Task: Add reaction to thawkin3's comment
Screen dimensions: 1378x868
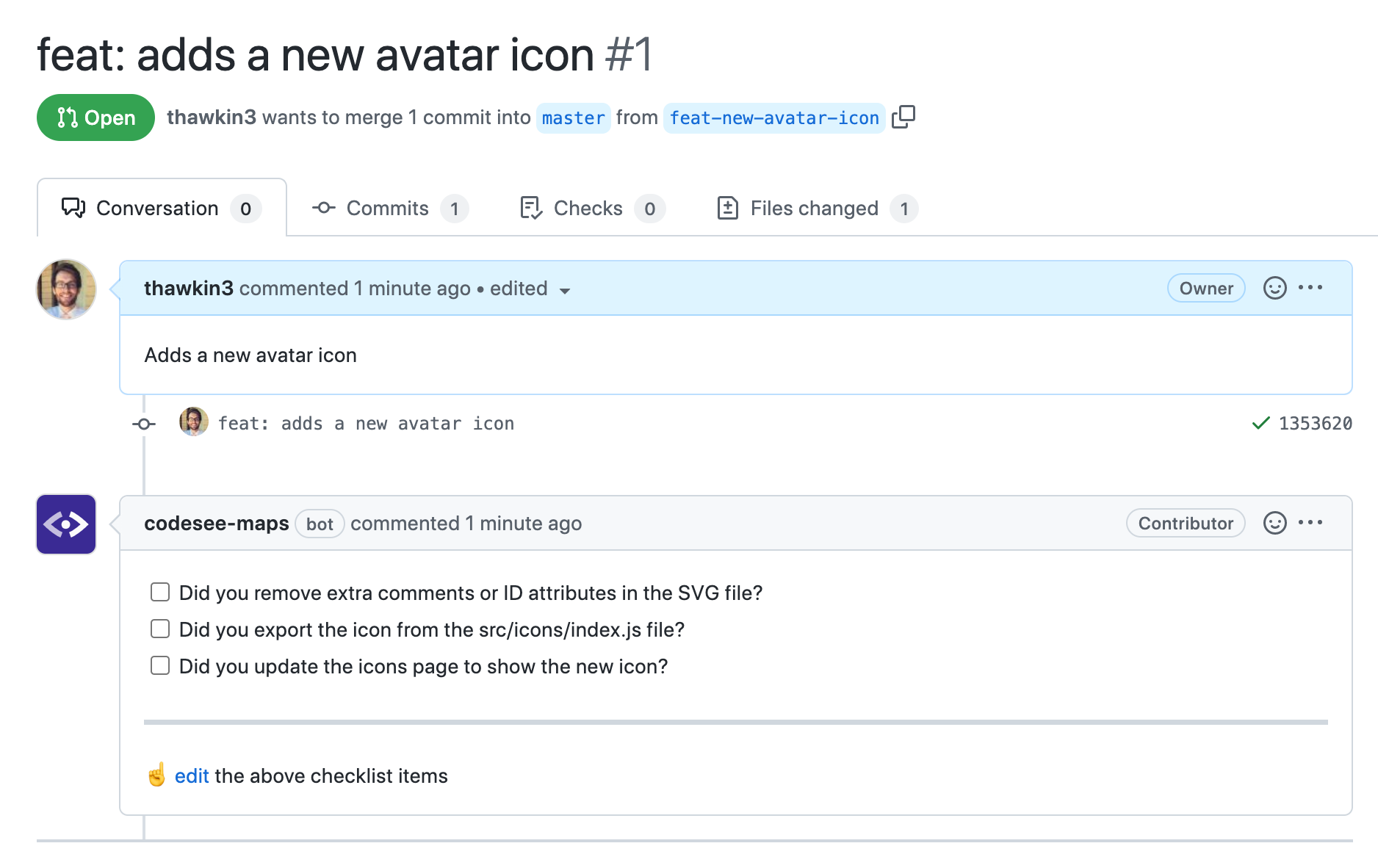Action: [1274, 288]
